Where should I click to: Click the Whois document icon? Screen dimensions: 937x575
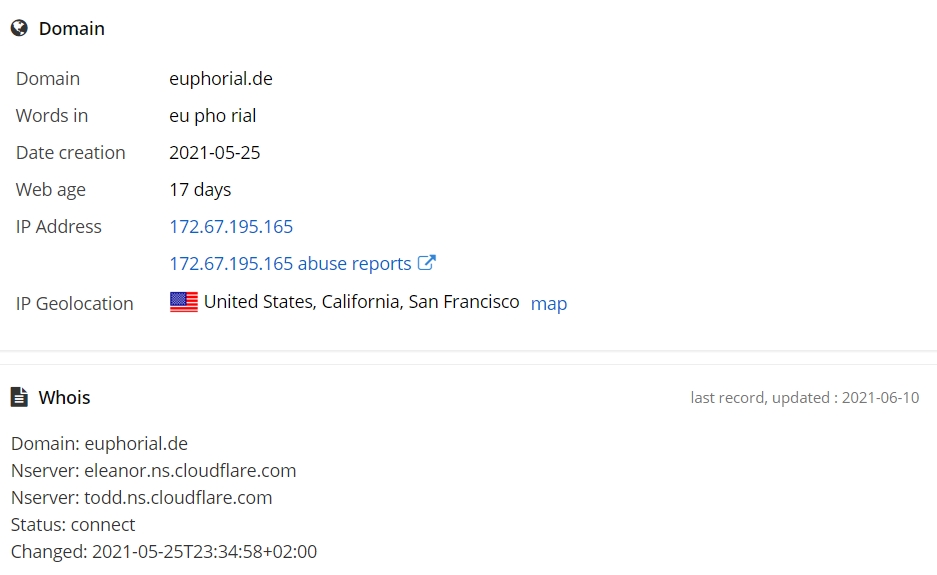[x=19, y=397]
